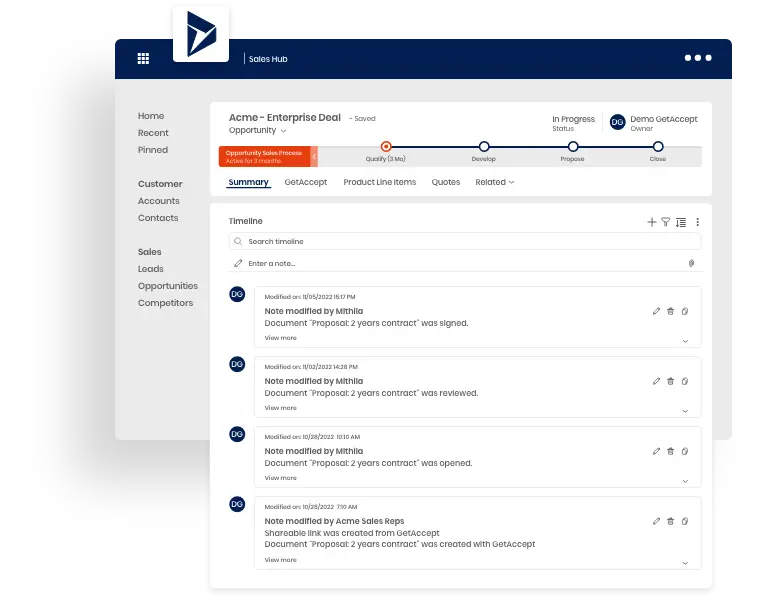Click the In Progress status value
The height and width of the screenshot is (613, 767).
point(573,119)
